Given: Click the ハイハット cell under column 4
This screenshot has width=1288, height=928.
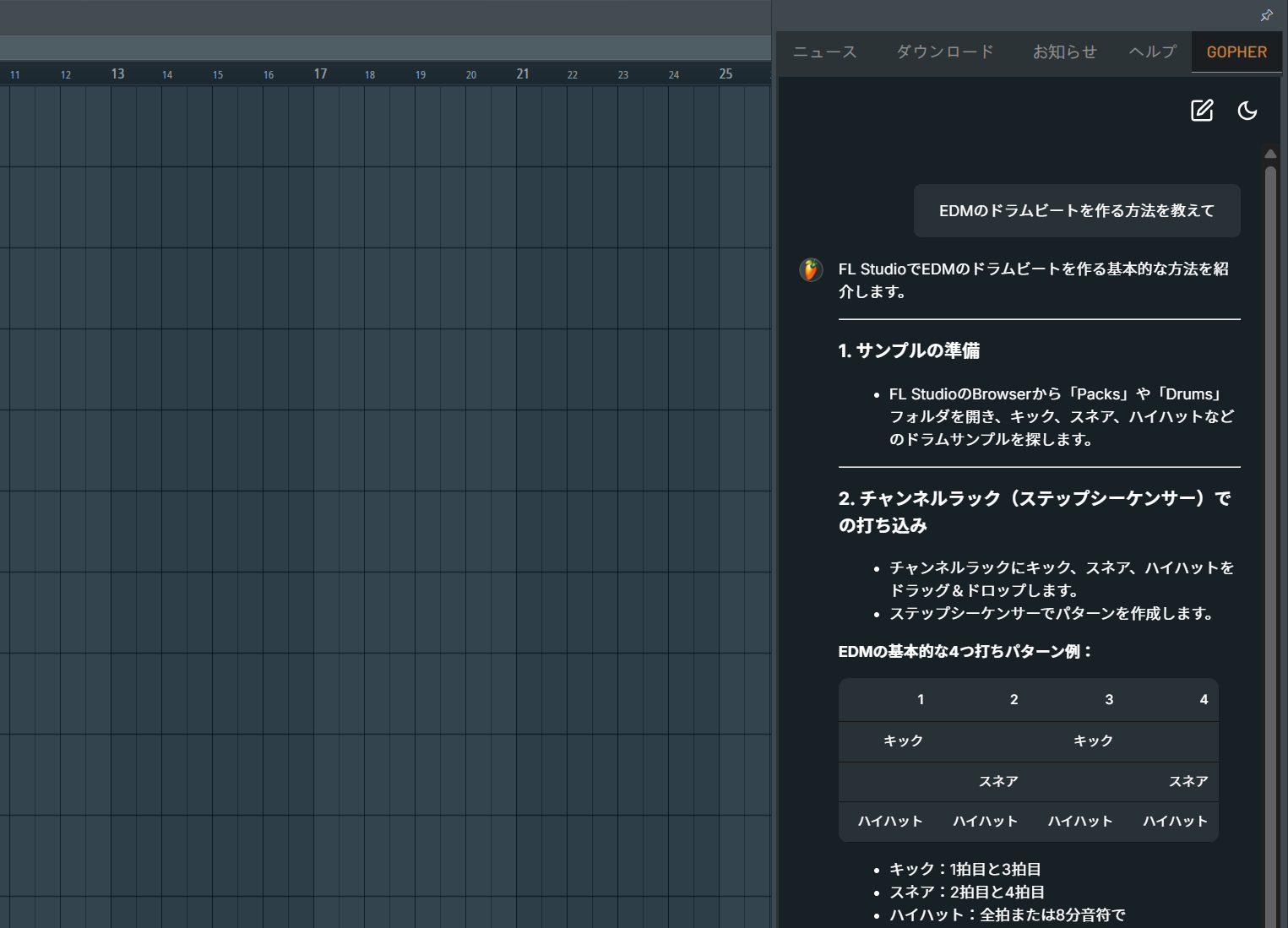Looking at the screenshot, I should (x=1175, y=821).
